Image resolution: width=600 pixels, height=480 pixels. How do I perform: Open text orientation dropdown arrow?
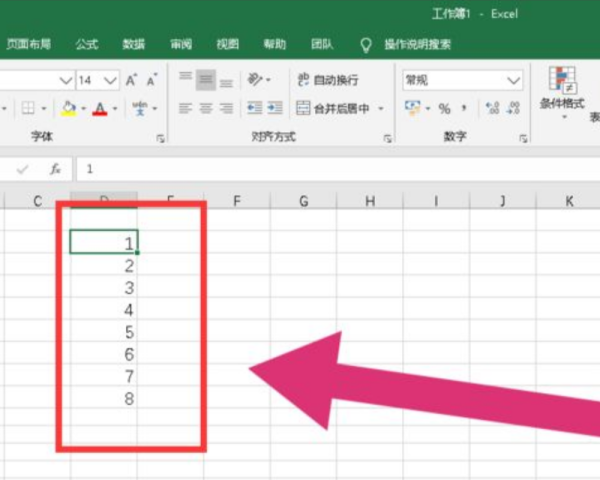pyautogui.click(x=268, y=80)
